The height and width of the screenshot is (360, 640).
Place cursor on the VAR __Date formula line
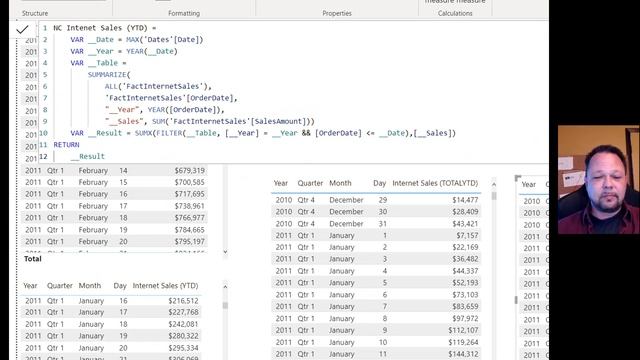tap(136, 40)
